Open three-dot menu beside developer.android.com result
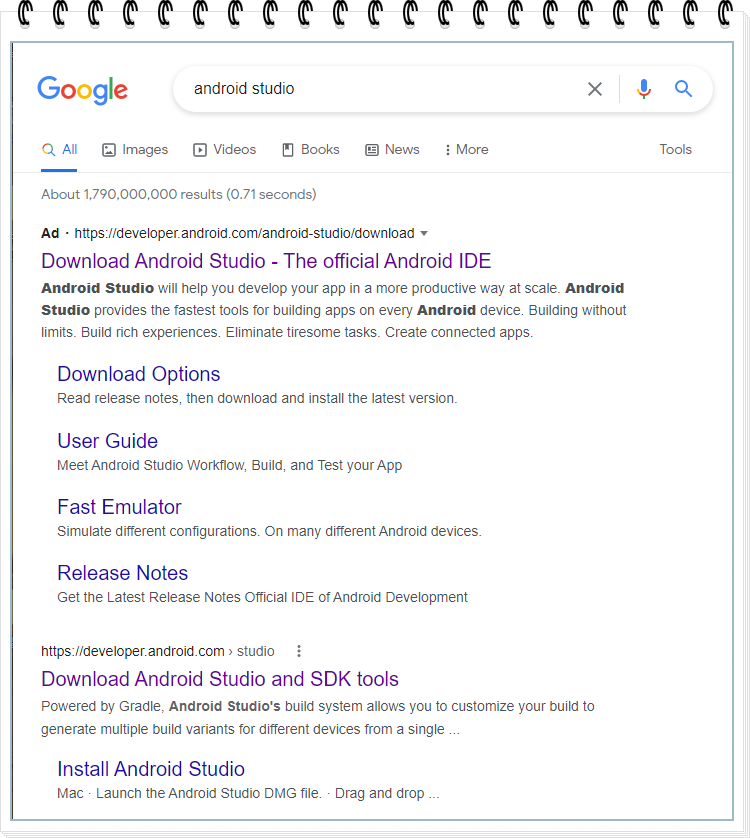This screenshot has height=838, width=750. [x=299, y=651]
